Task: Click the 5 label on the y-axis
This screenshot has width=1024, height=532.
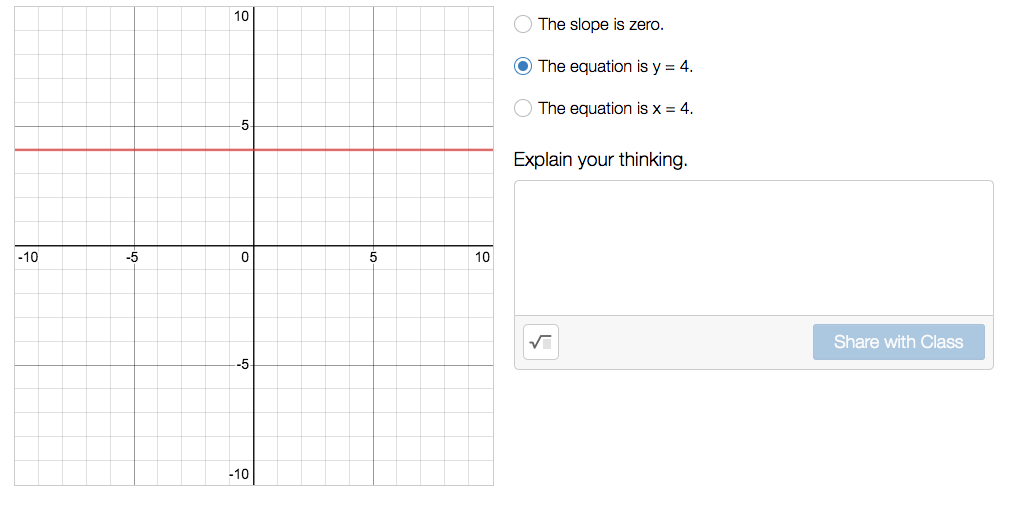Action: pyautogui.click(x=245, y=125)
